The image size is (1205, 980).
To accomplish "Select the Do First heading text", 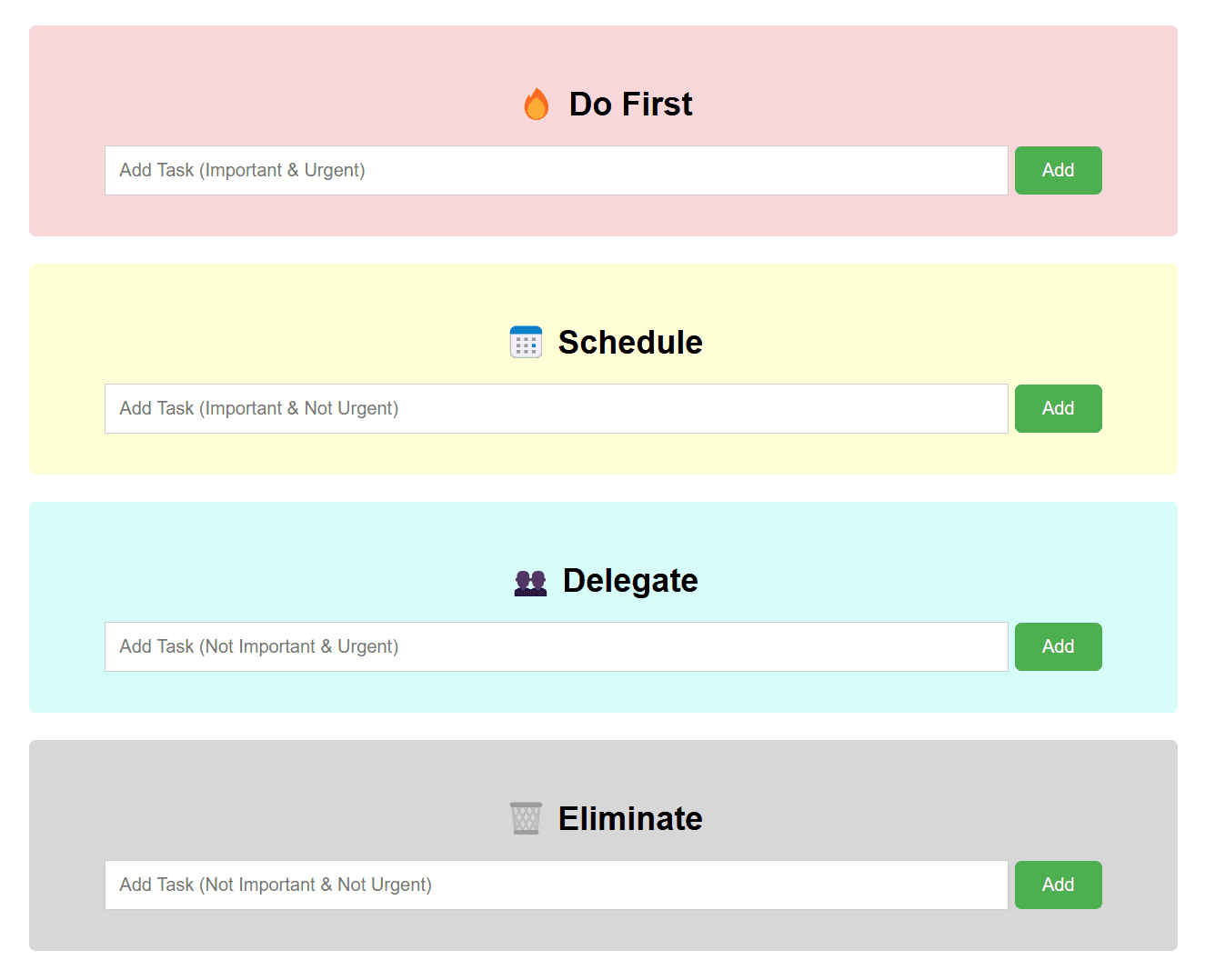I will point(630,104).
